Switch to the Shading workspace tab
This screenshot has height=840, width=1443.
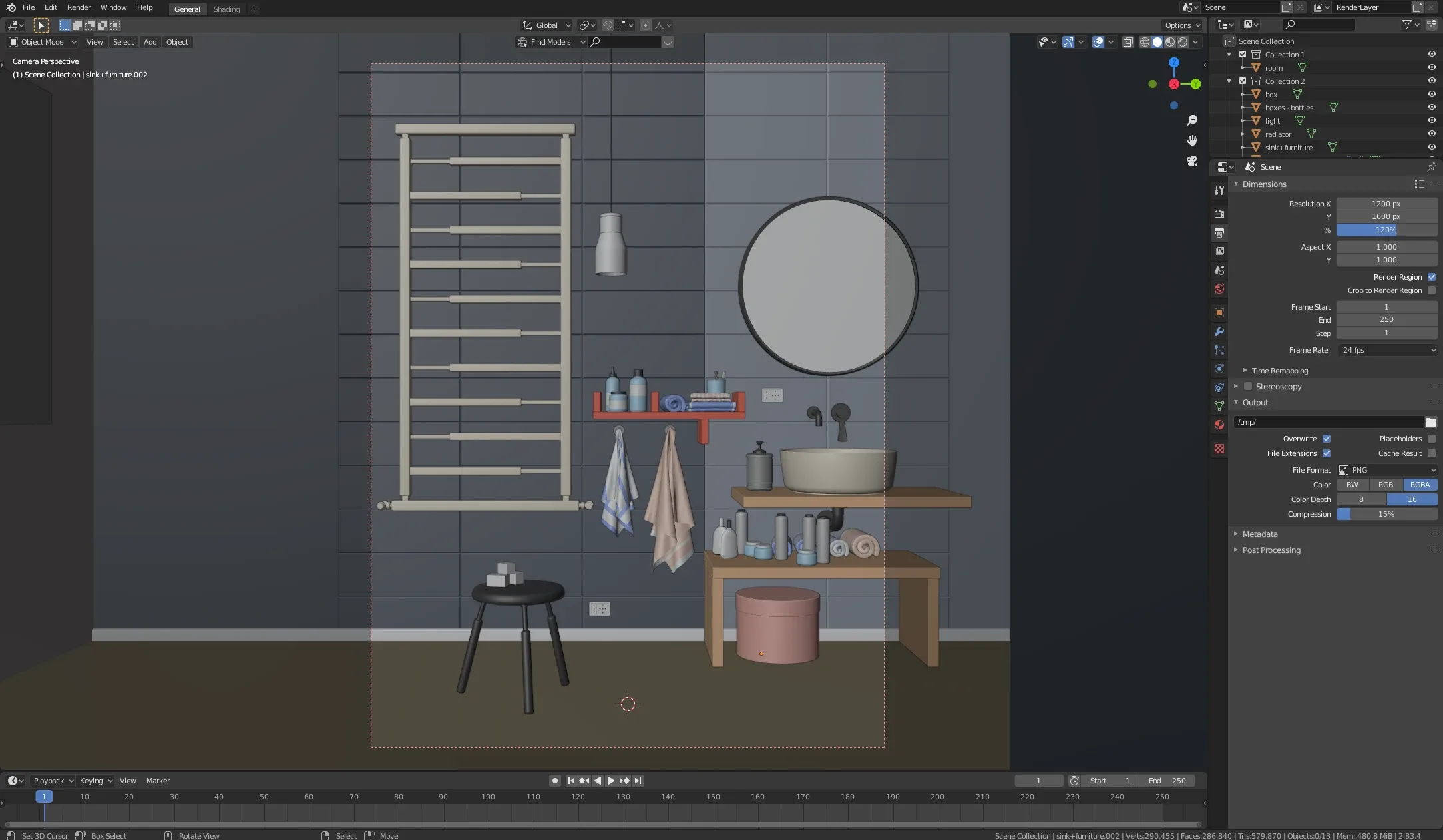click(226, 9)
